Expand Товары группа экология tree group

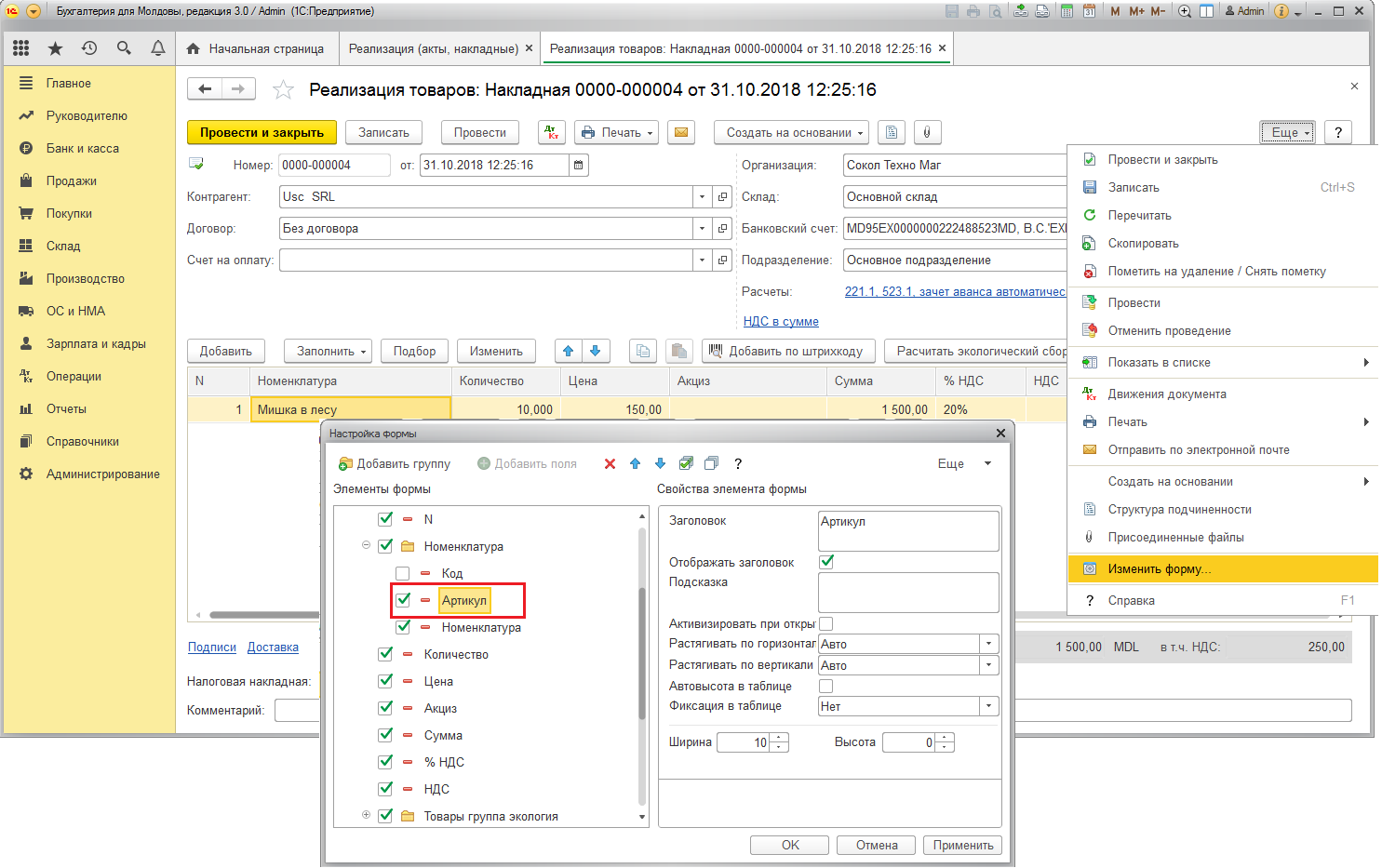click(x=366, y=815)
